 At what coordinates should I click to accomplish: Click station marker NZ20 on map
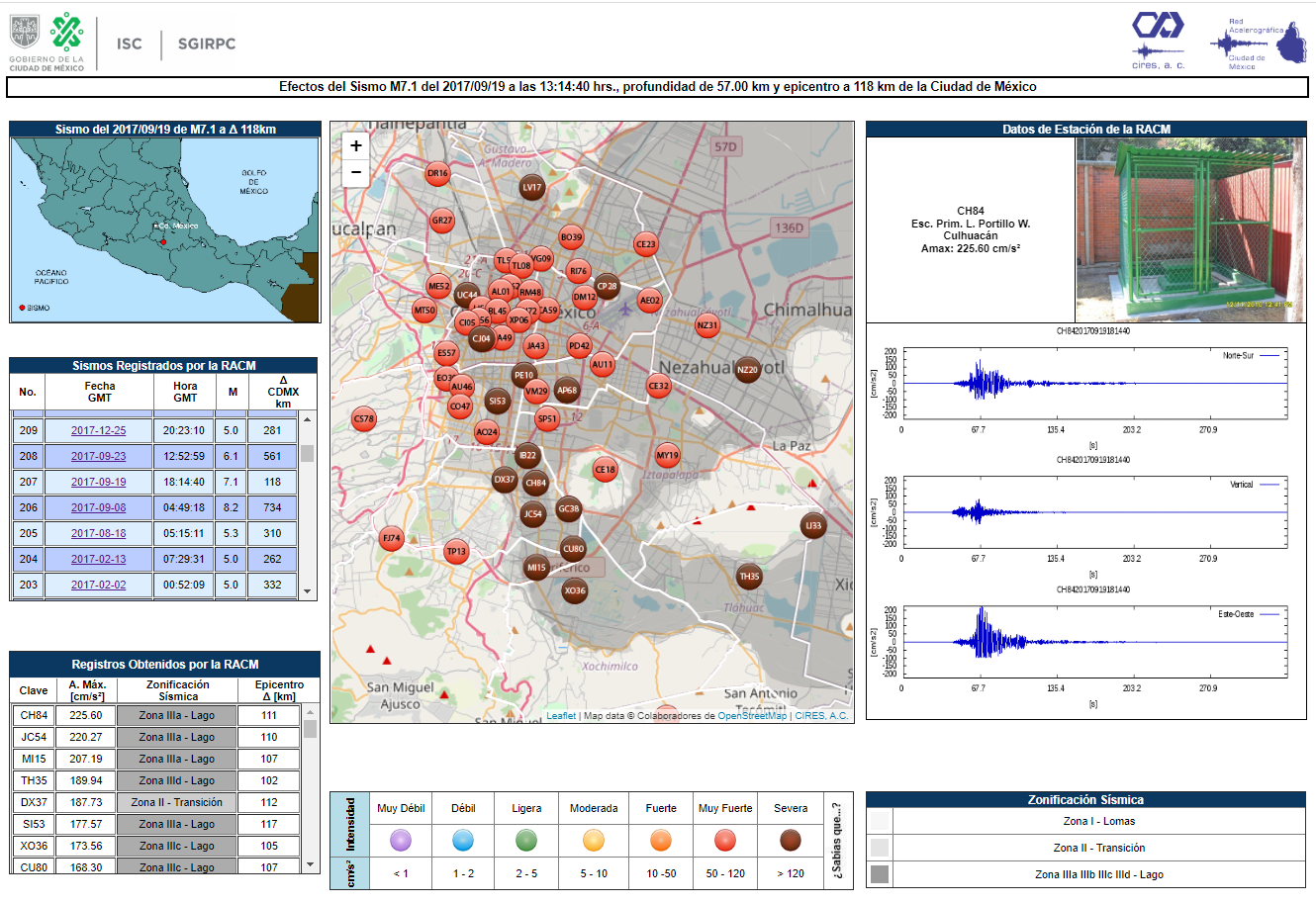(747, 370)
